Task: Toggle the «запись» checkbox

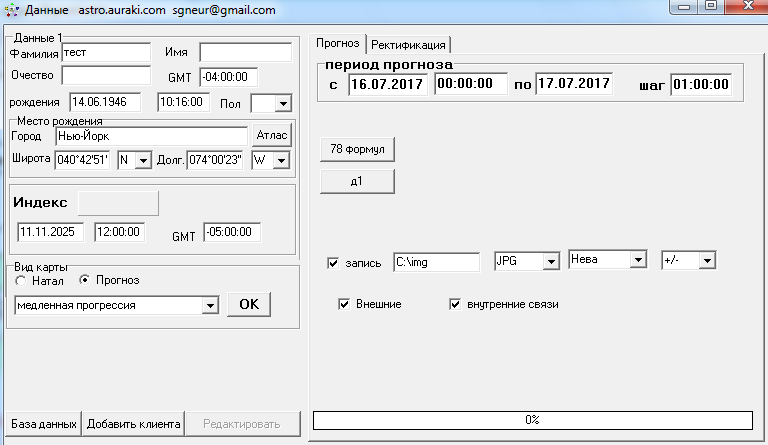Action: [334, 263]
